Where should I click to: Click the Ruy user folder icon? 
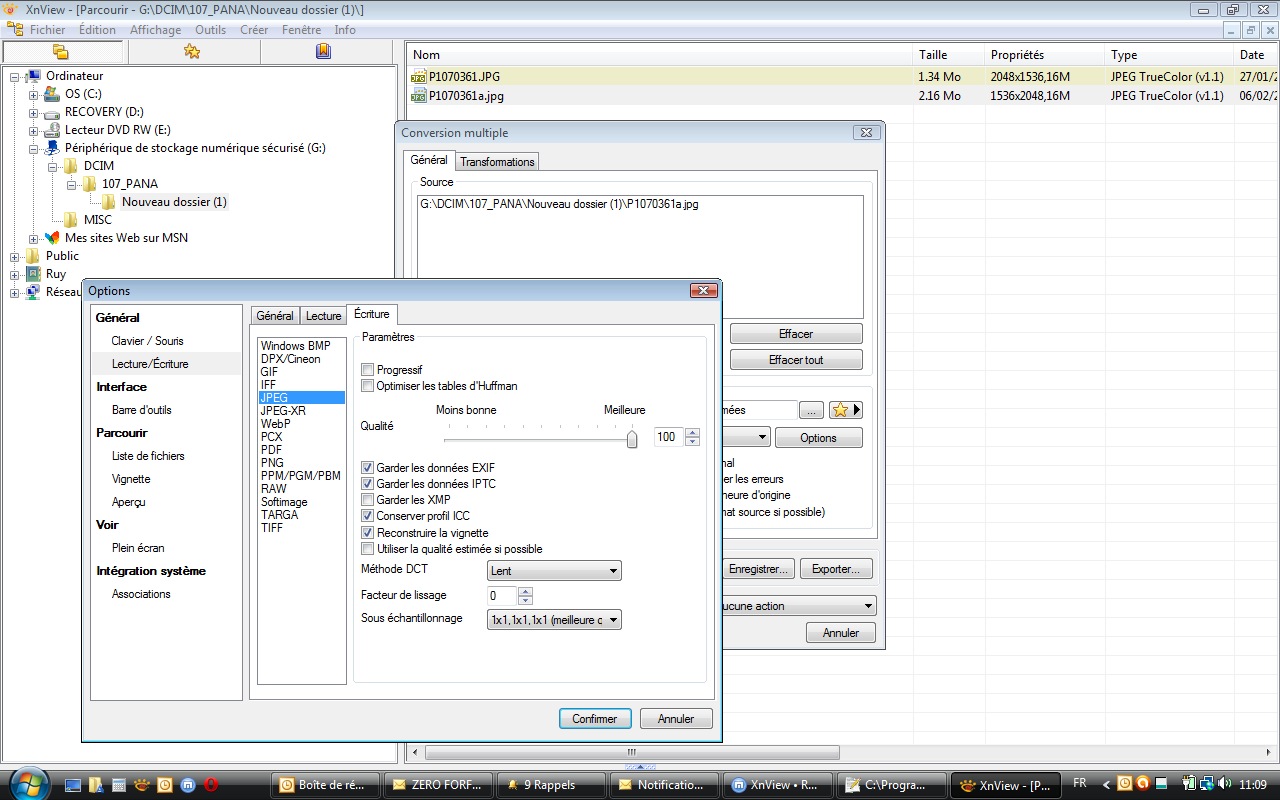[x=34, y=274]
